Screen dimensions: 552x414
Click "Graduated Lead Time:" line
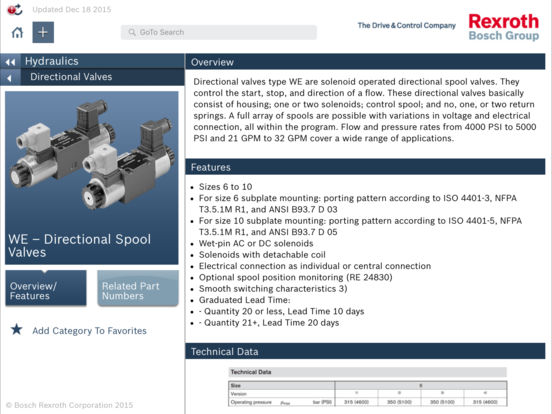(x=244, y=300)
